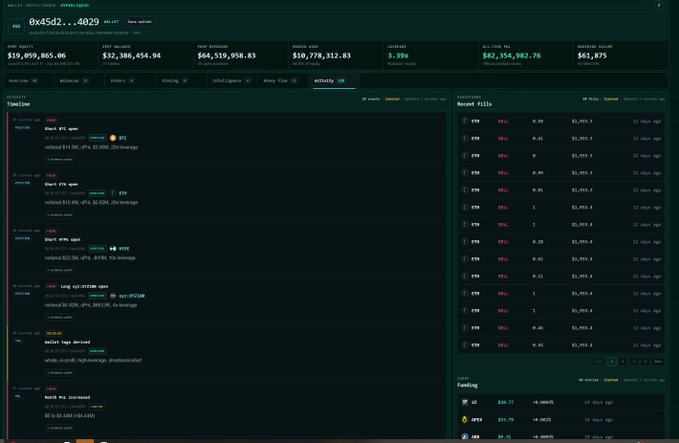Viewport: 679px width, 443px height.
Task: Go to Recent fills page 3
Action: coord(634,361)
